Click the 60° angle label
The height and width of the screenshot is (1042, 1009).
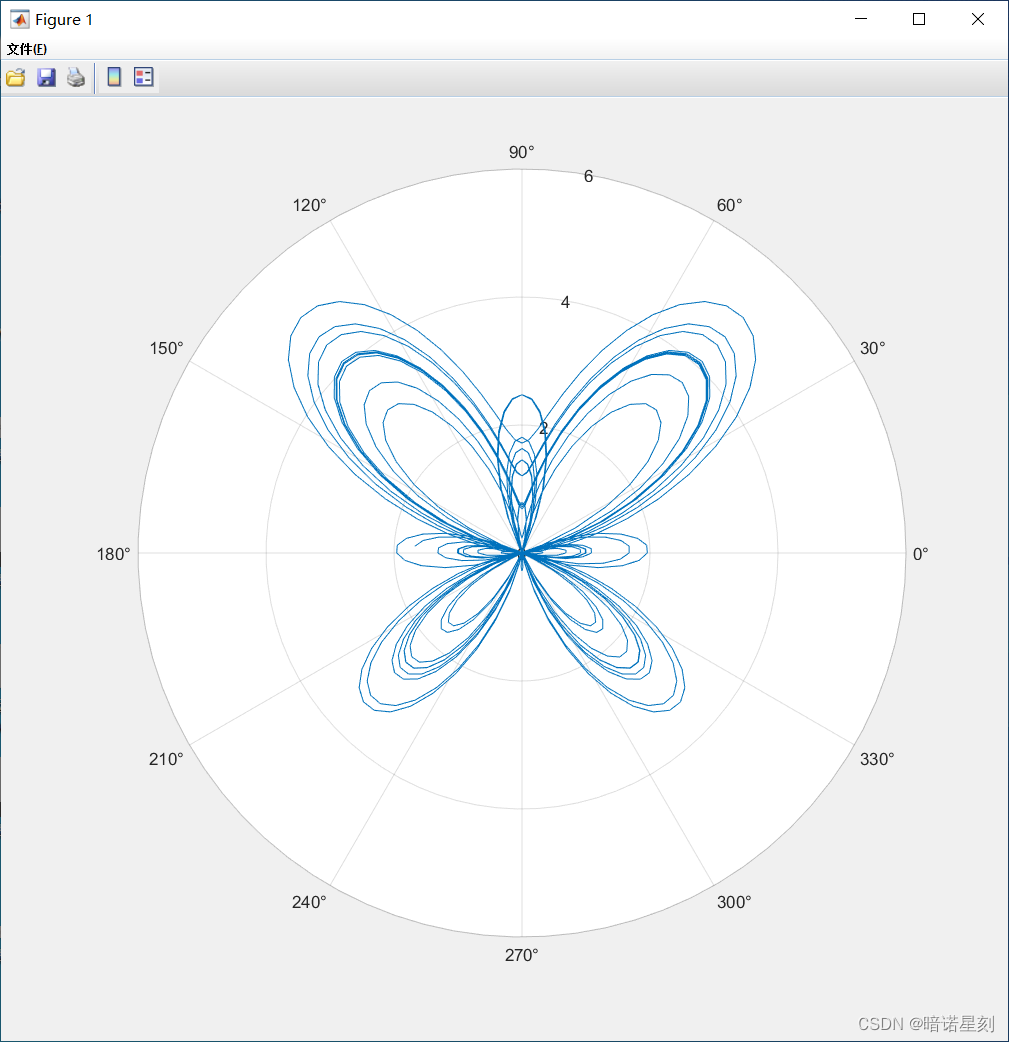[x=729, y=205]
